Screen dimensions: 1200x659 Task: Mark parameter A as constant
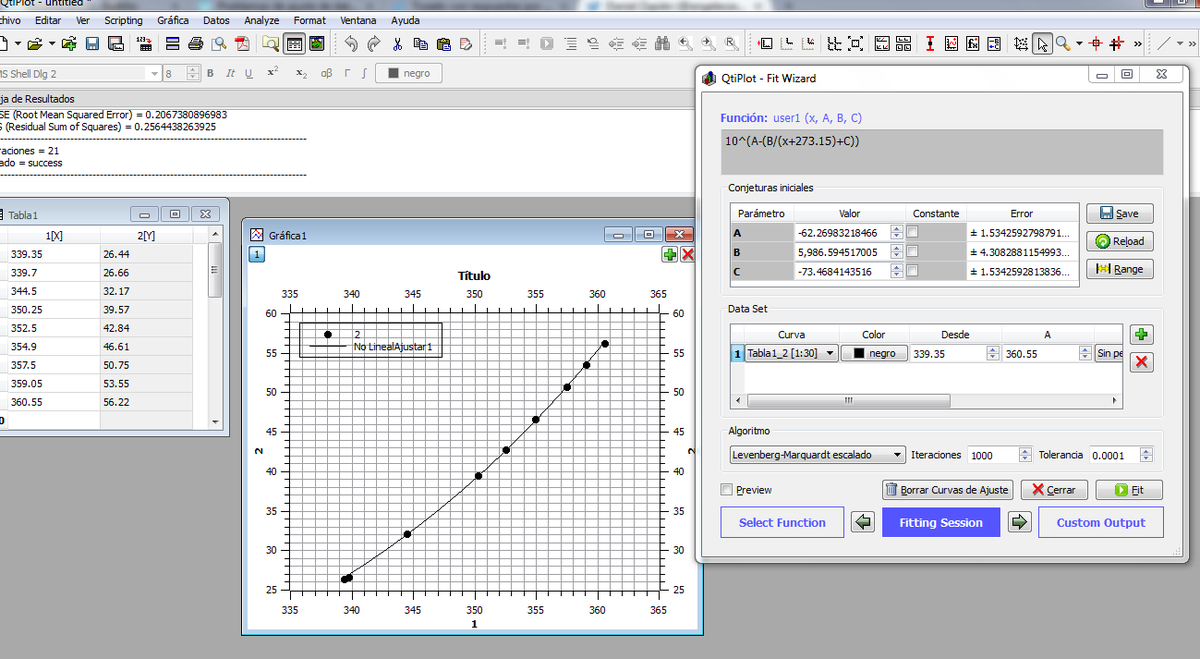tap(912, 232)
